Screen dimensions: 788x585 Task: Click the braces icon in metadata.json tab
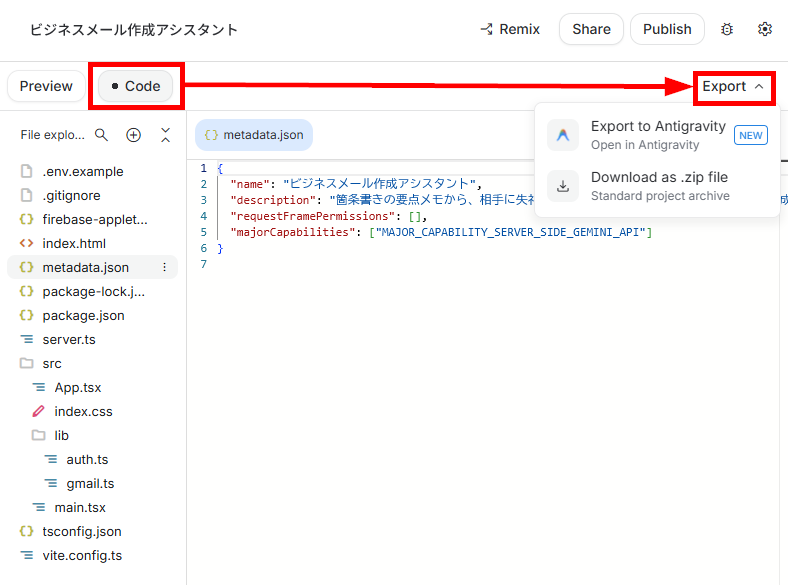211,135
